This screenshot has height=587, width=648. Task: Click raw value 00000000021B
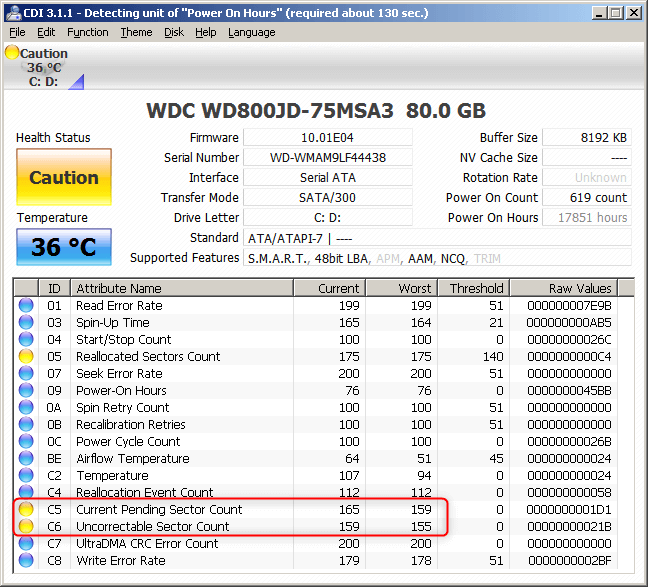pos(569,526)
